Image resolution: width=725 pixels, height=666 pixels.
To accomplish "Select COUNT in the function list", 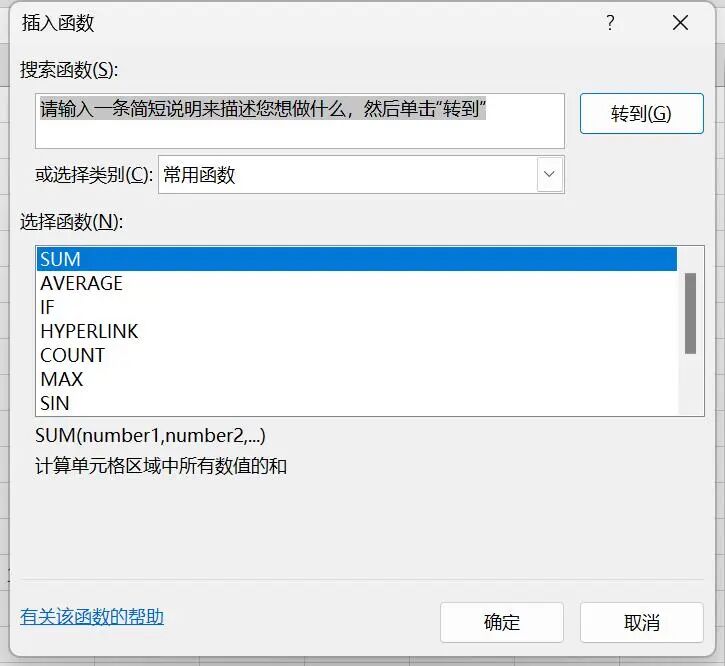I will 356,355.
